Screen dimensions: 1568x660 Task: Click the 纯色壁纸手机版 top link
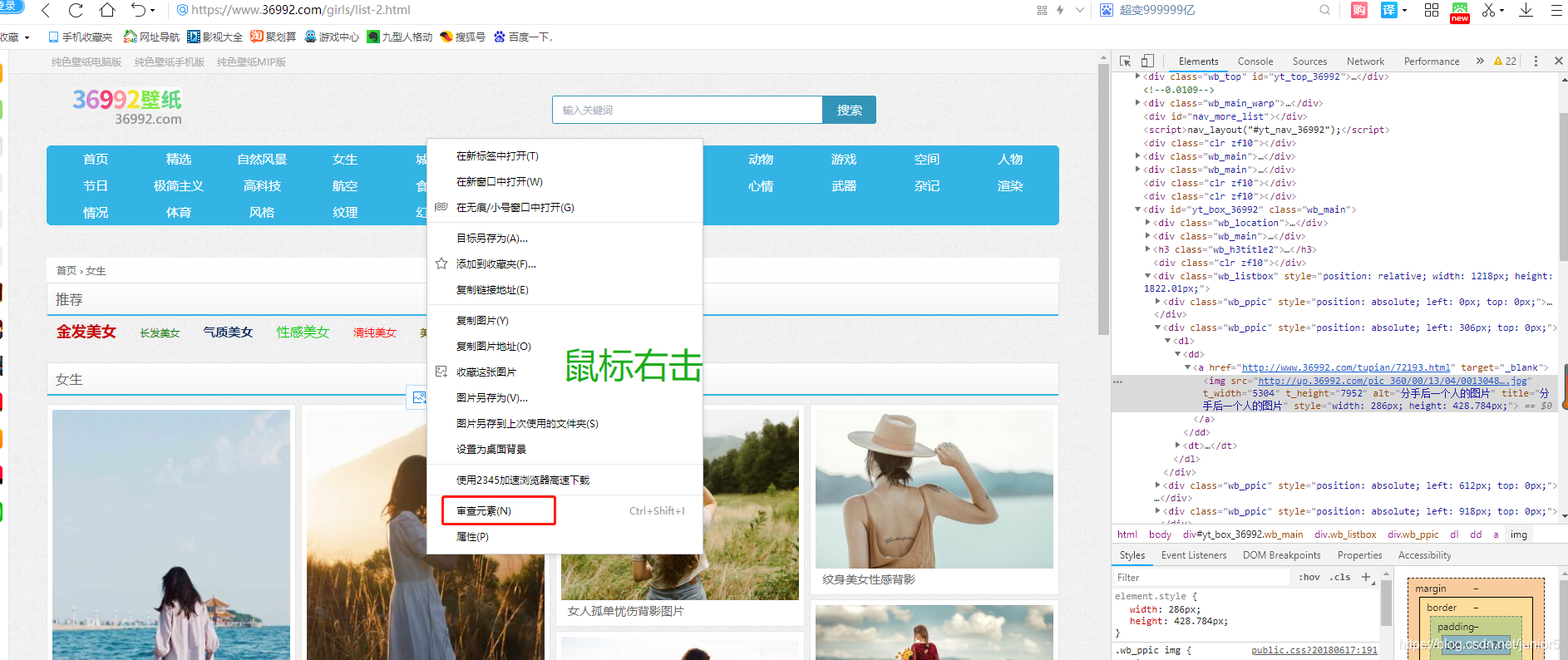pos(170,62)
